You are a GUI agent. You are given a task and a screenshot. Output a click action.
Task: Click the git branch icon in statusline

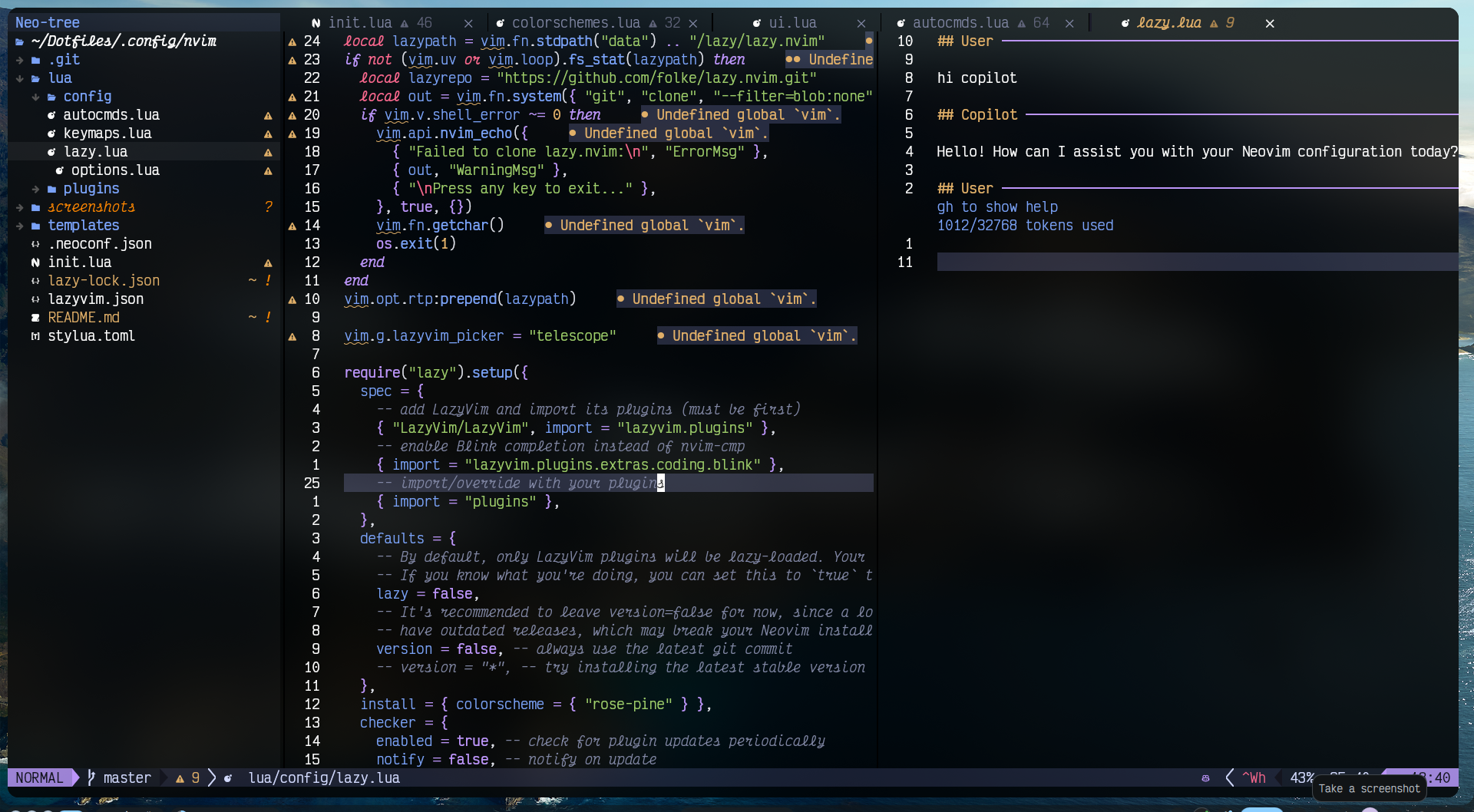[91, 777]
